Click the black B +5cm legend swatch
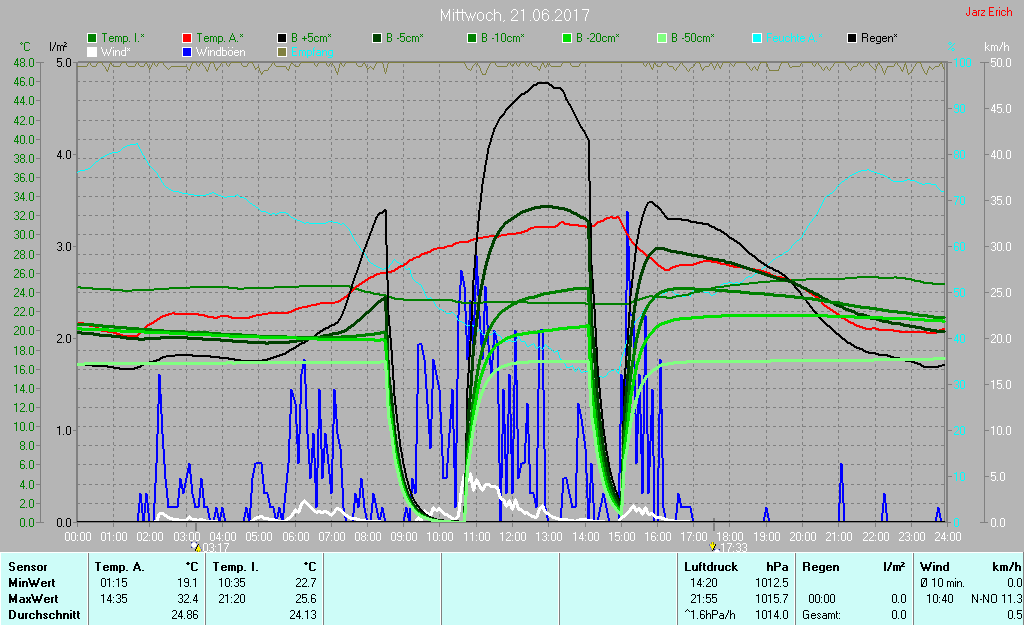Screen dimensions: 1024x625 282,38
